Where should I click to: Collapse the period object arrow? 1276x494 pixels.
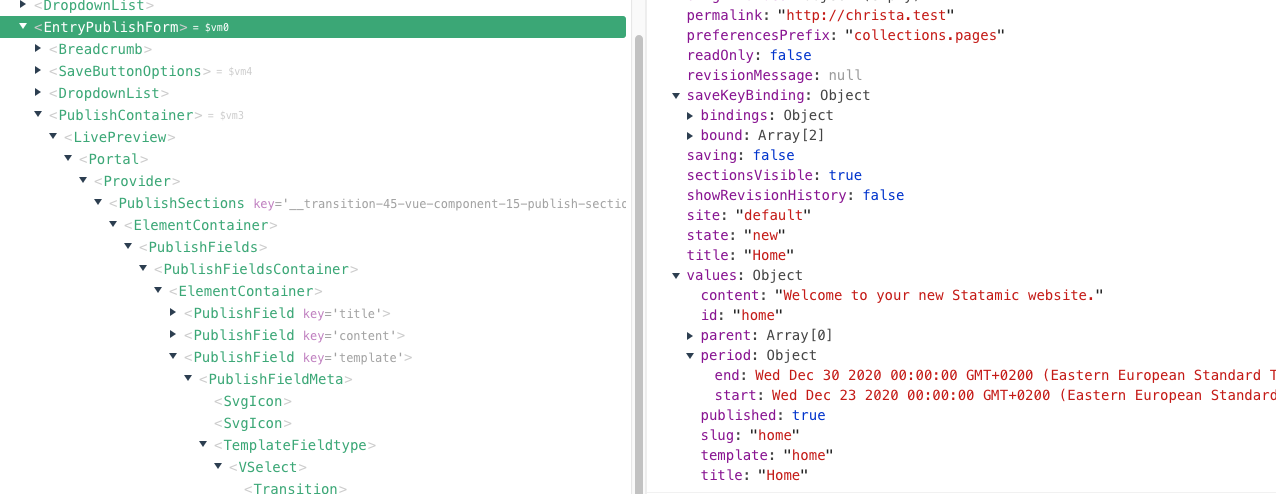click(x=690, y=355)
